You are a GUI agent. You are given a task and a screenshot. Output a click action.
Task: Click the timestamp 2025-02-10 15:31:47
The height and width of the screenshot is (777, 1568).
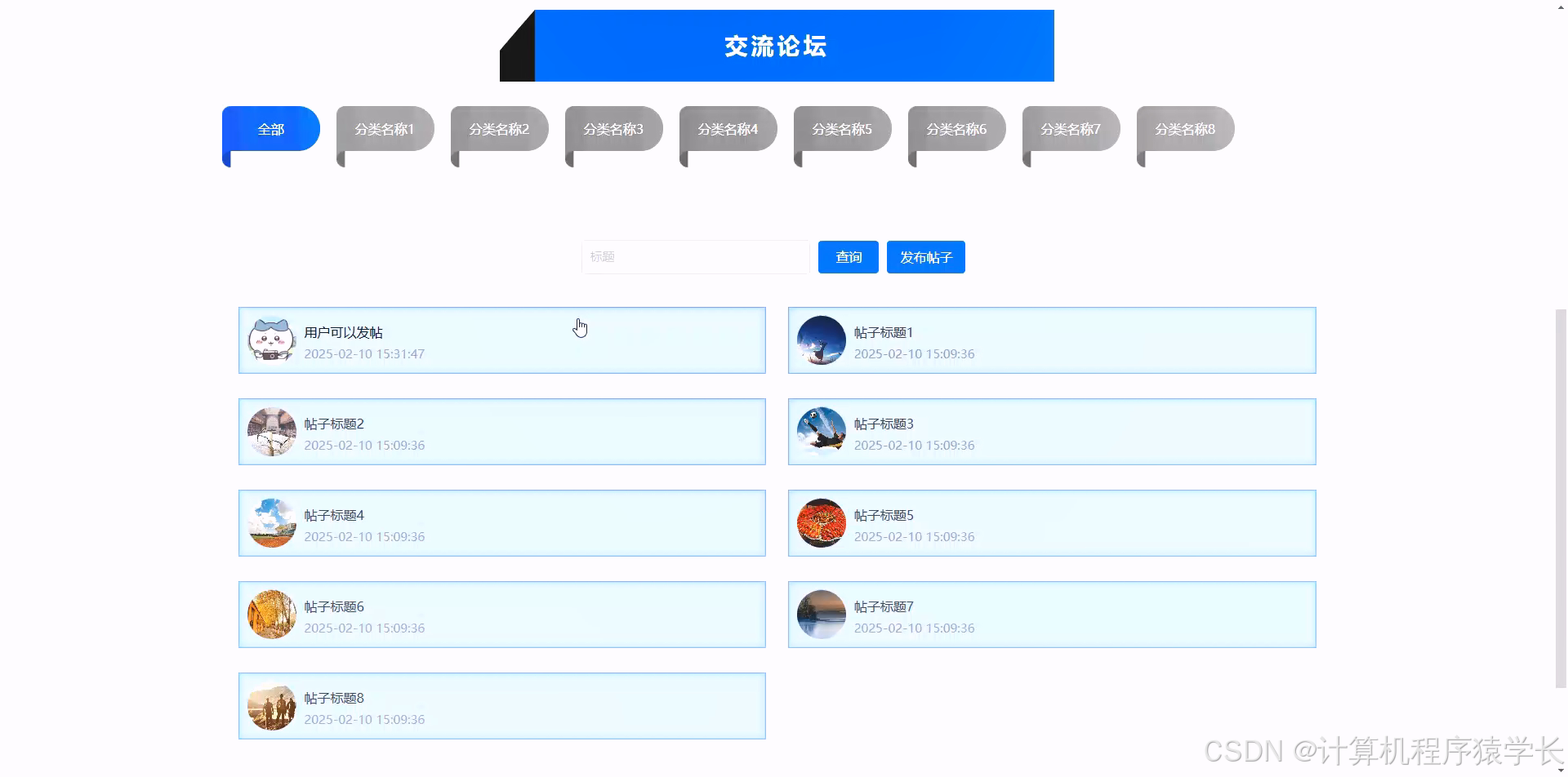tap(364, 354)
